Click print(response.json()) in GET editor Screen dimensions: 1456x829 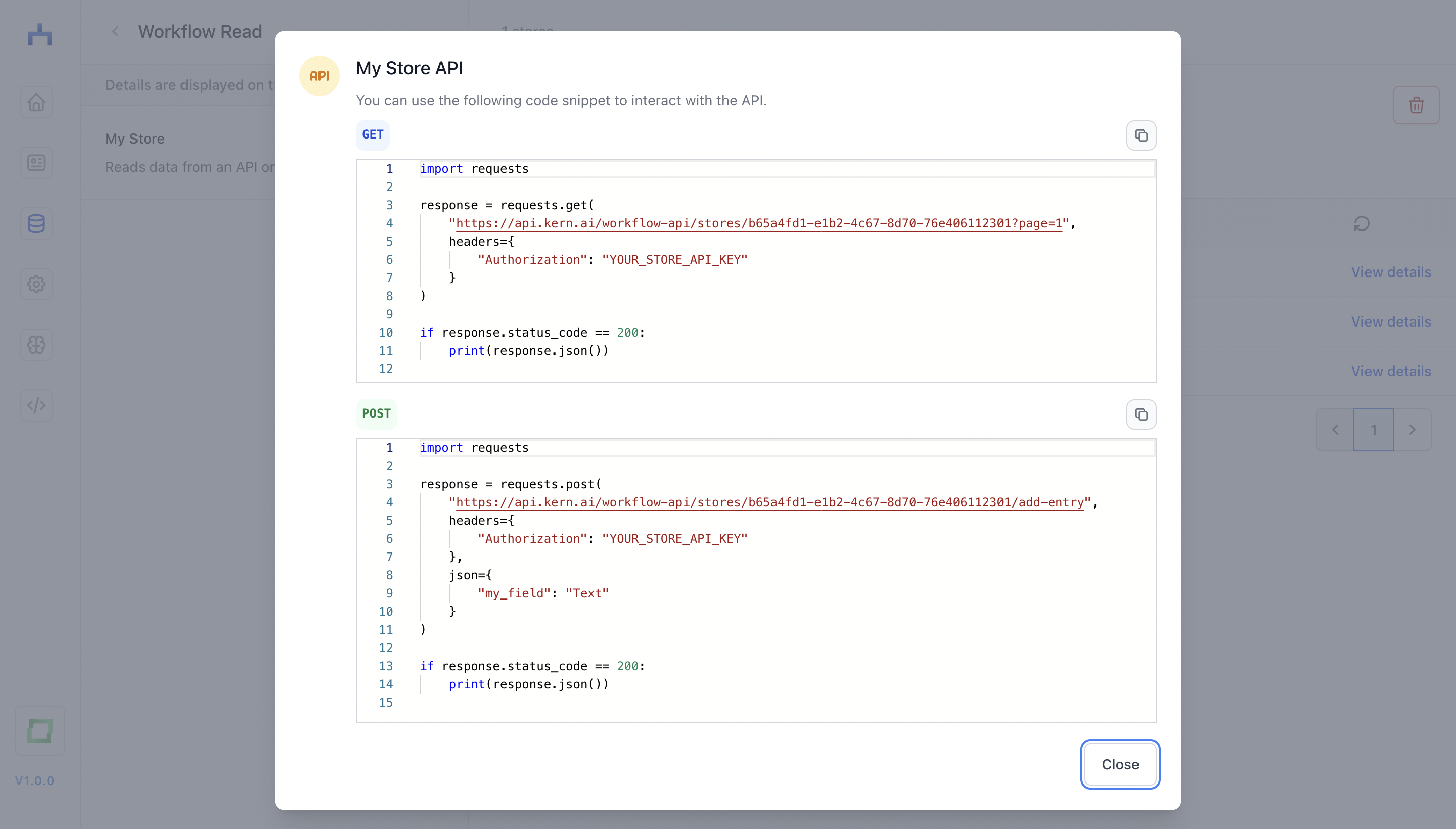528,351
